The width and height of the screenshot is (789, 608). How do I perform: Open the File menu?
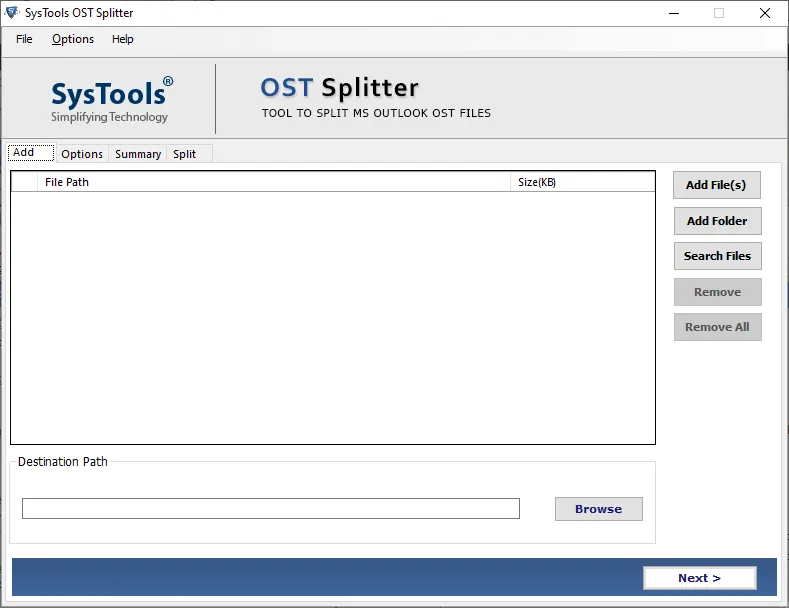coord(24,39)
